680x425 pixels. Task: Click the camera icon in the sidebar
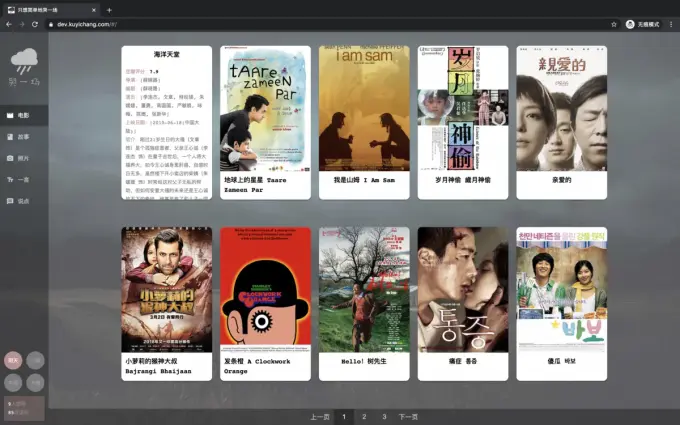click(x=10, y=158)
